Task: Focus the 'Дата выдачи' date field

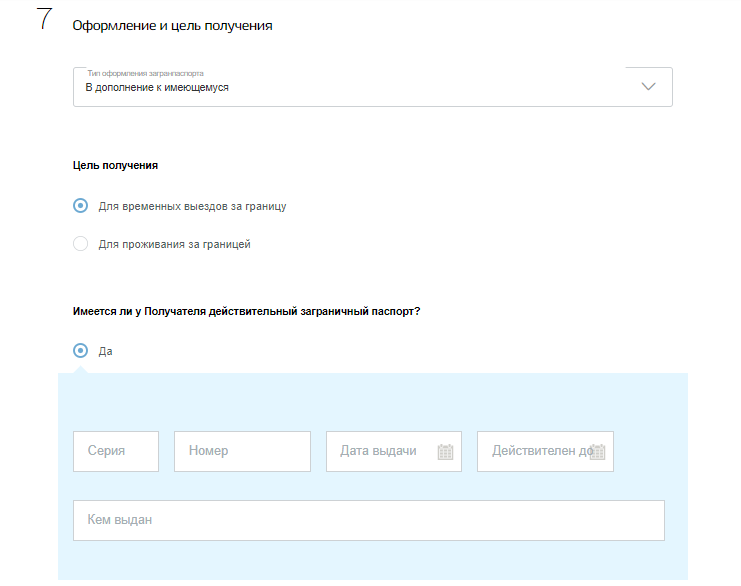Action: pyautogui.click(x=394, y=451)
